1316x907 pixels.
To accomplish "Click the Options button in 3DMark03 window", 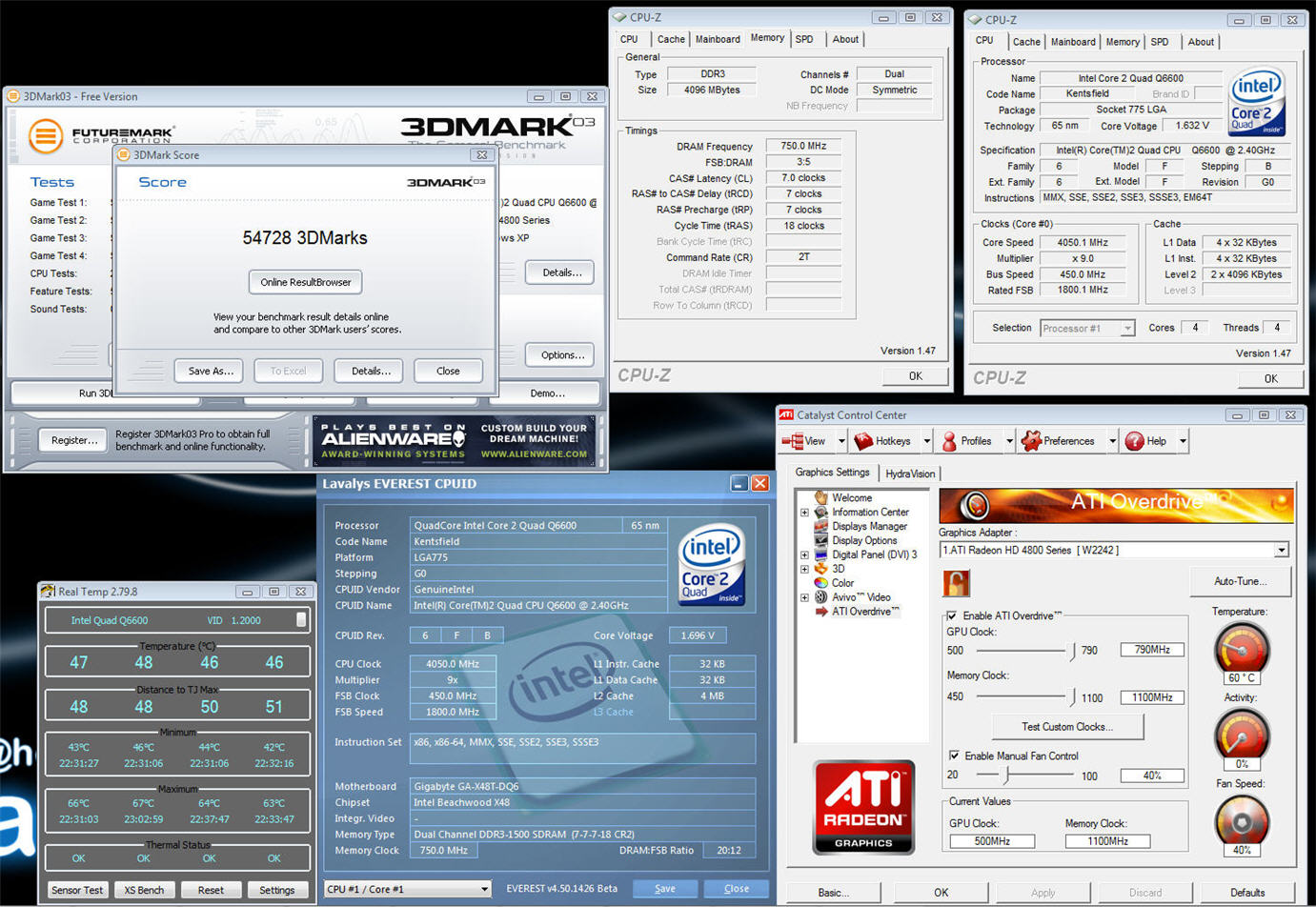I will [x=562, y=354].
